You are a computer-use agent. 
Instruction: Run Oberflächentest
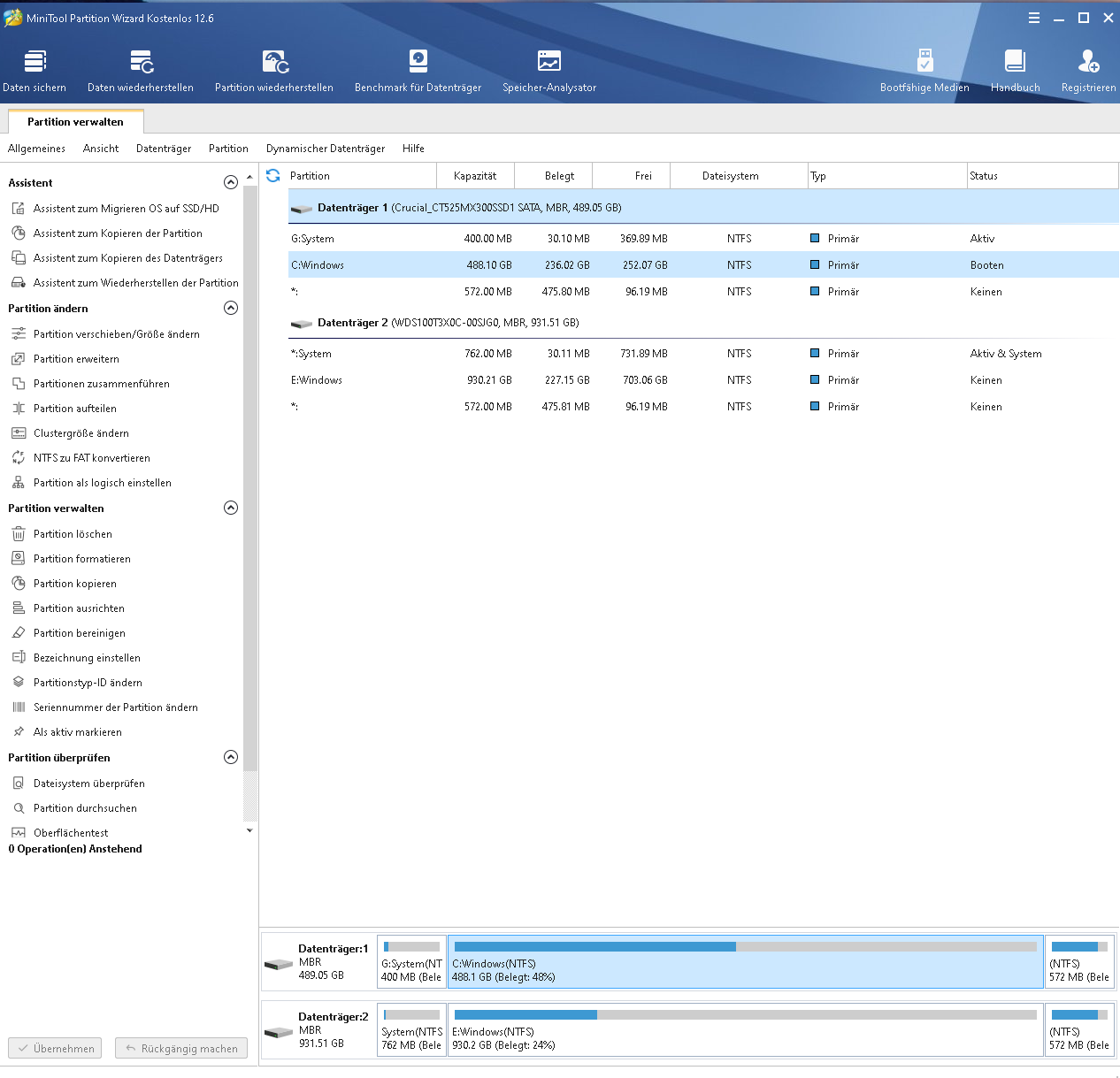71,833
